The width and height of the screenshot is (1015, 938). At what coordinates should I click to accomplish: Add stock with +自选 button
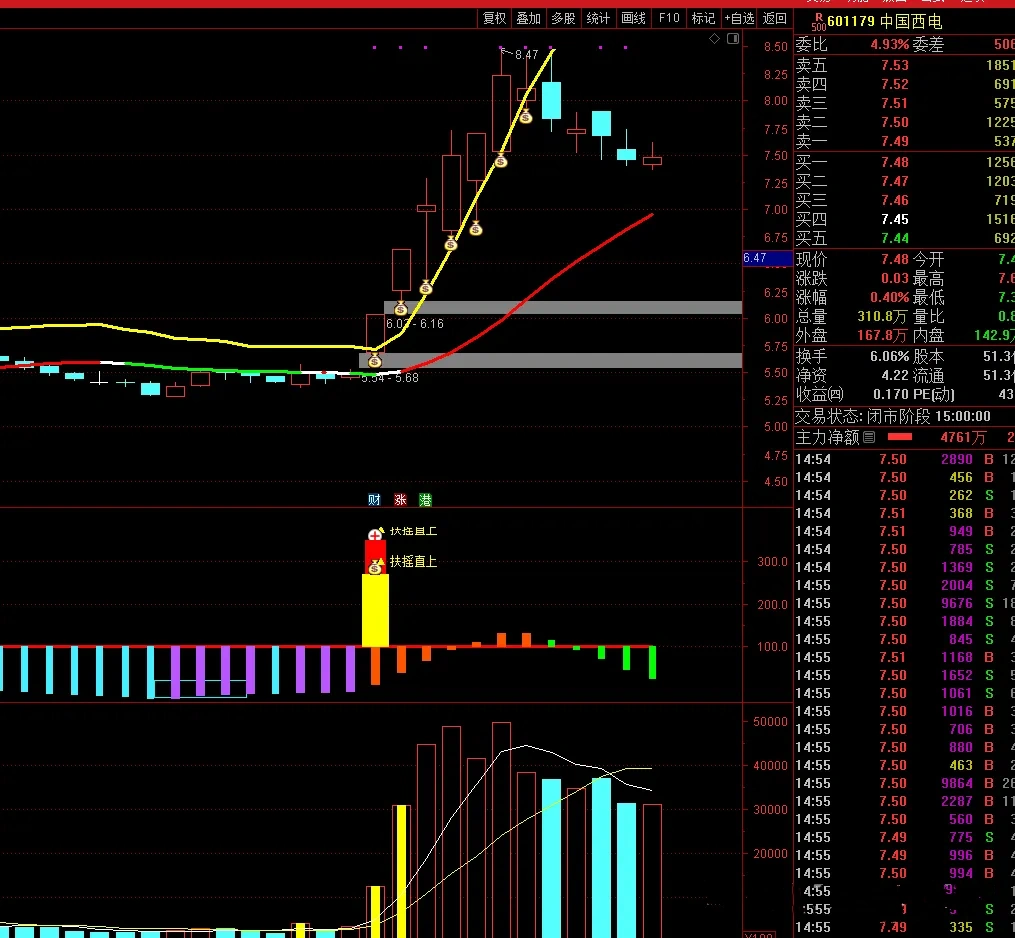(739, 18)
